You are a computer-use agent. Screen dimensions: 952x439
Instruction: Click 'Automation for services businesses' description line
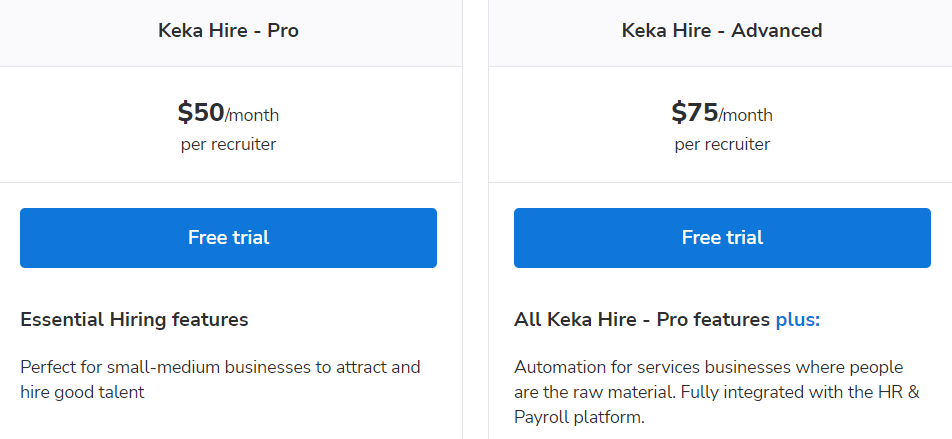(x=709, y=367)
